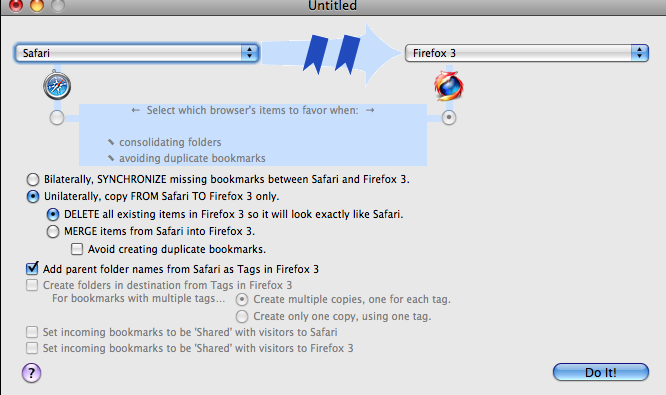Select Create multiple copies, one for each tag
The image size is (666, 395).
(x=242, y=299)
